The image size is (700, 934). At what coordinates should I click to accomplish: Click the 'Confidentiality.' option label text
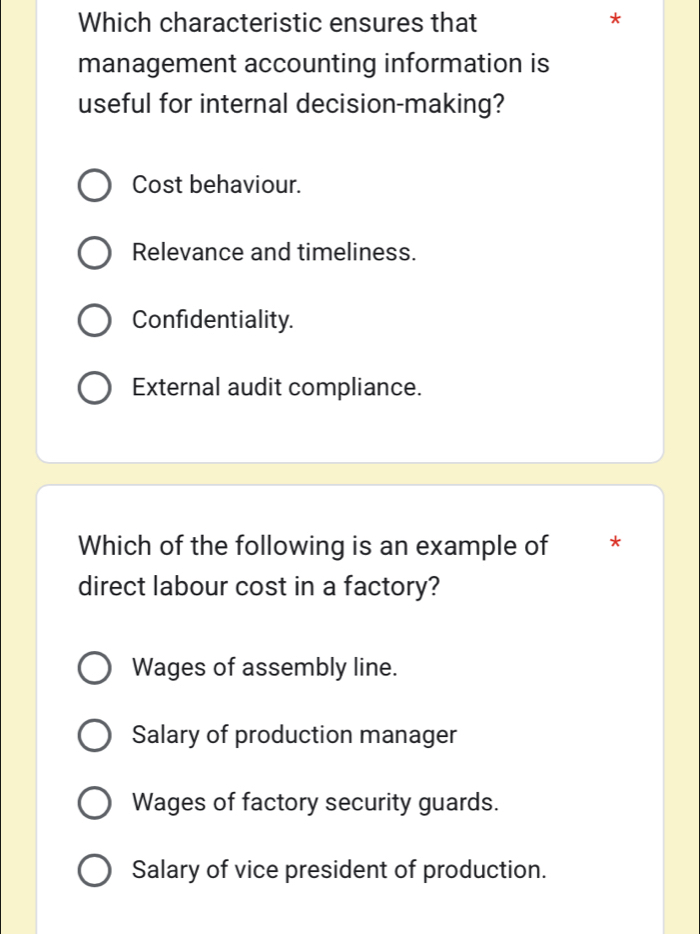click(213, 320)
